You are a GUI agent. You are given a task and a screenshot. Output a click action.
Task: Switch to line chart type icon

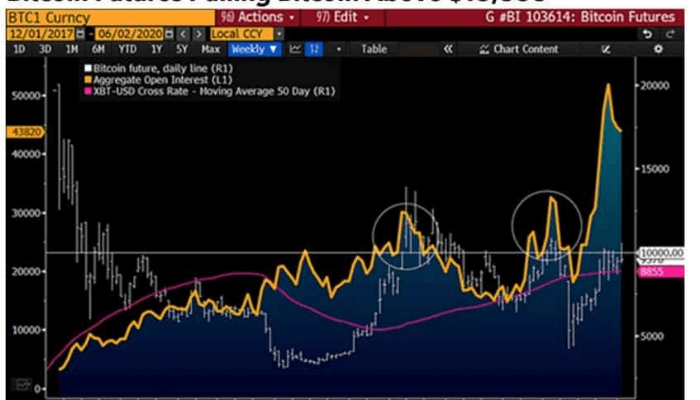(x=295, y=49)
